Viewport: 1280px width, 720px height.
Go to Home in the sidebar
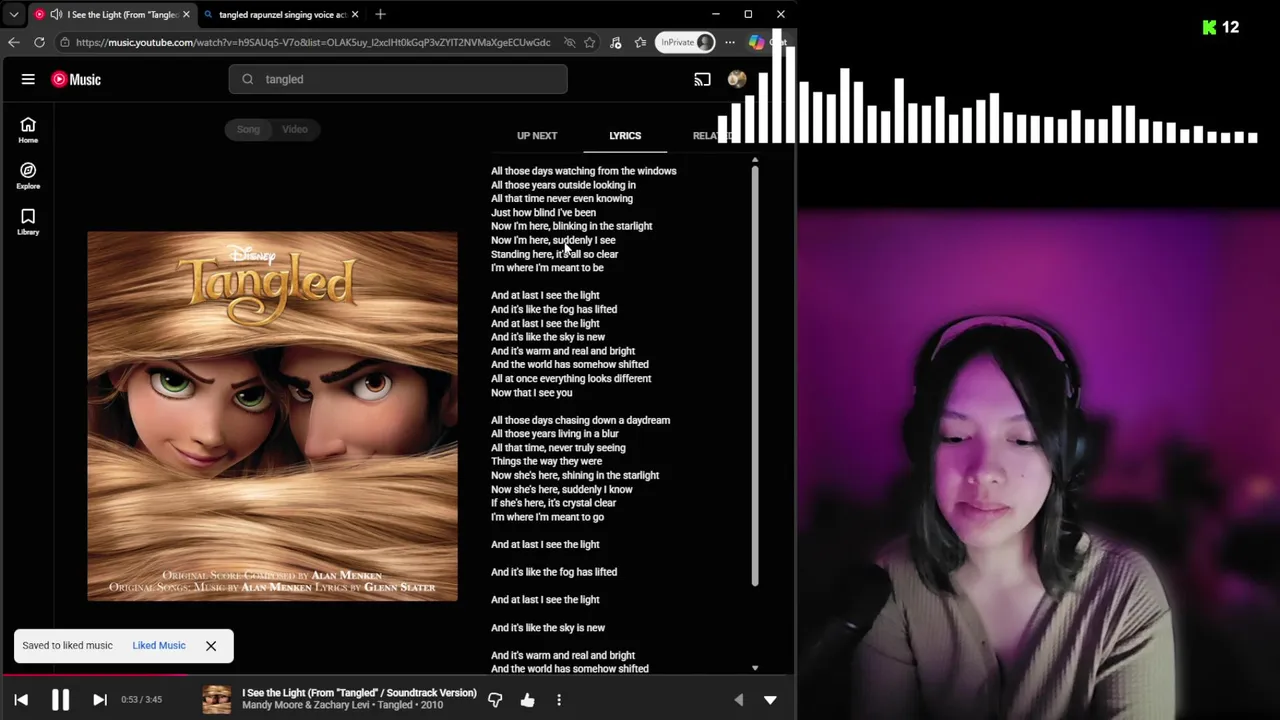tap(28, 130)
